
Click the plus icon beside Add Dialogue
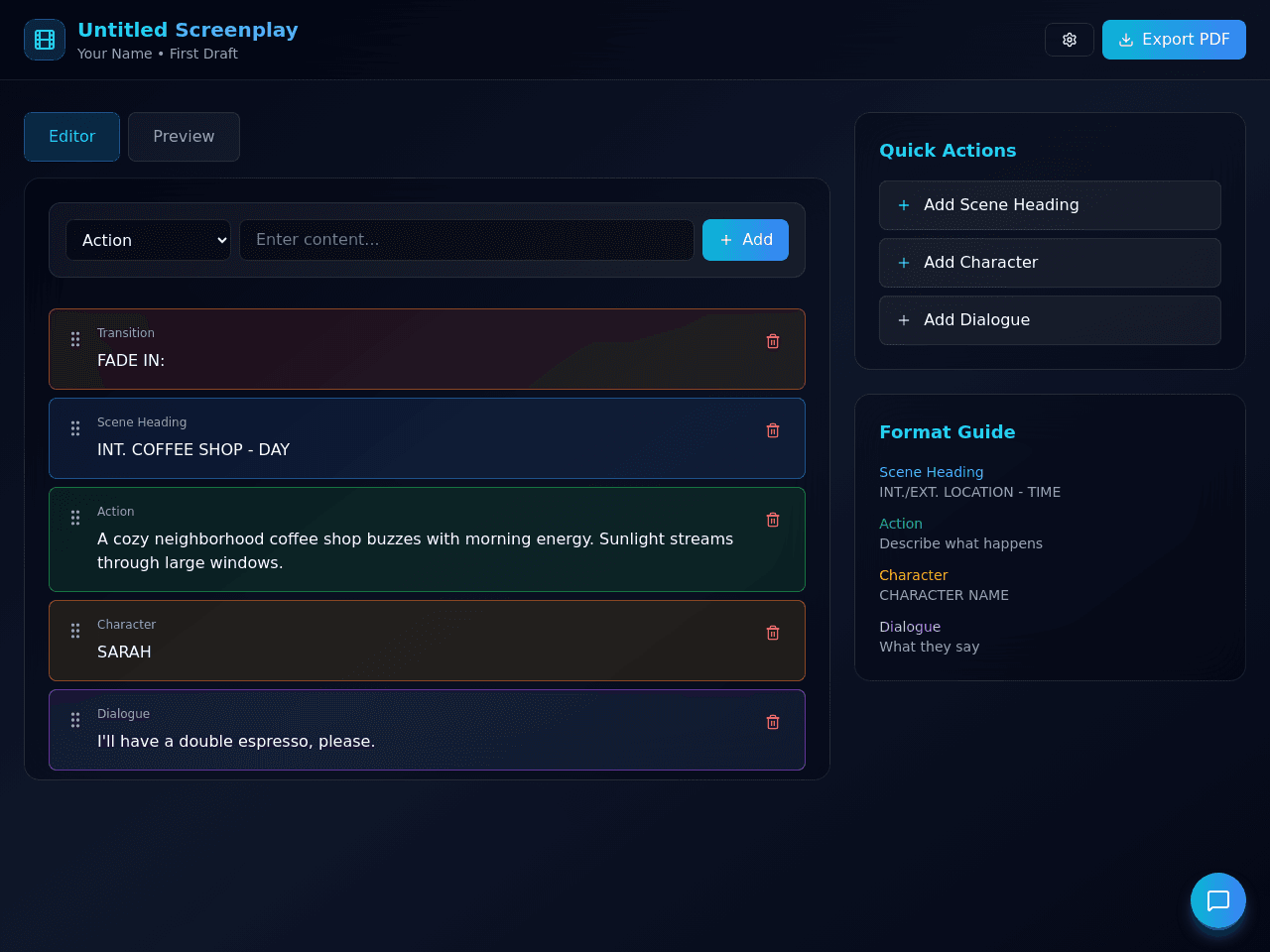tap(904, 320)
